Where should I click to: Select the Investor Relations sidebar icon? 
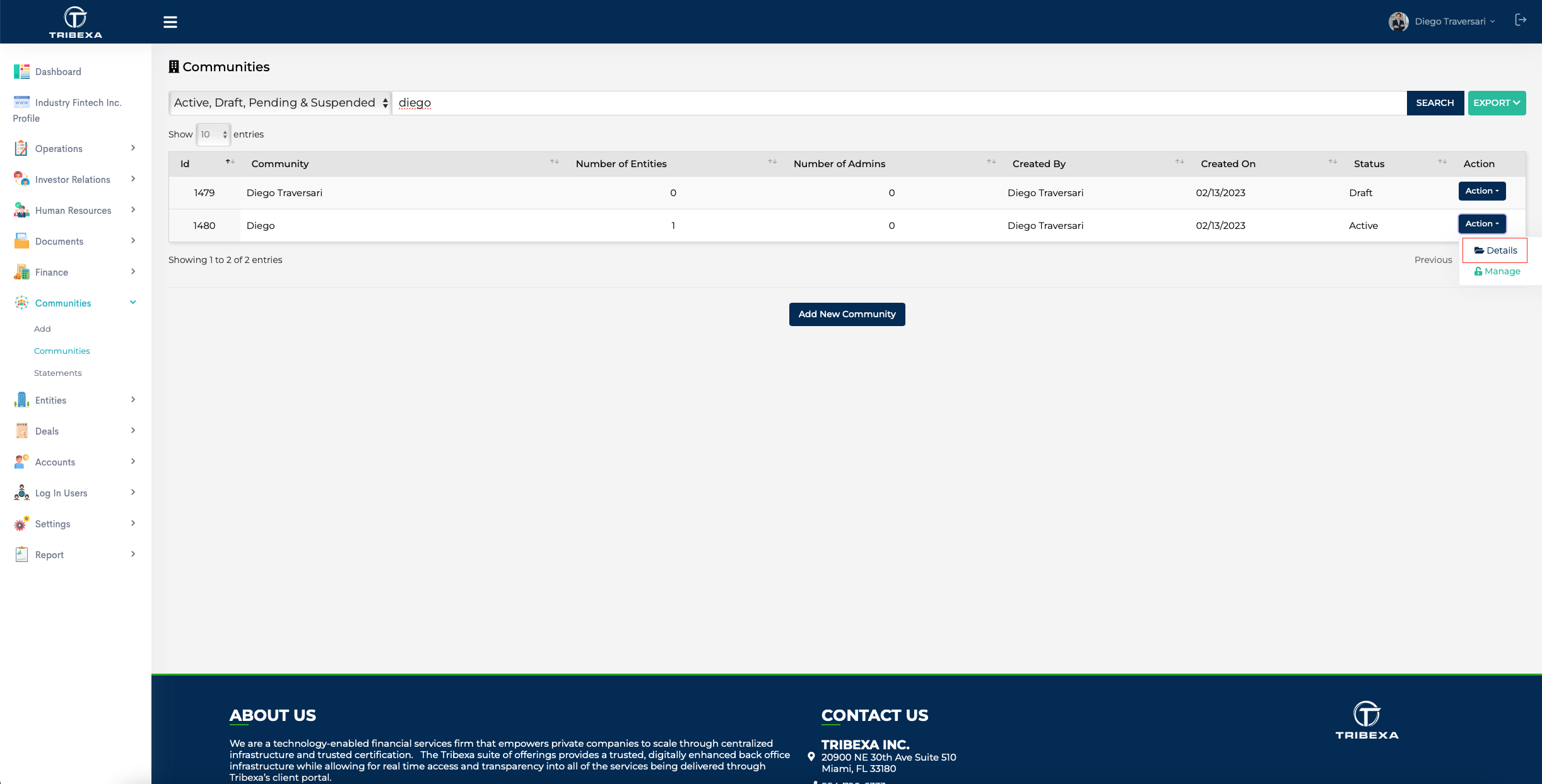click(21, 179)
